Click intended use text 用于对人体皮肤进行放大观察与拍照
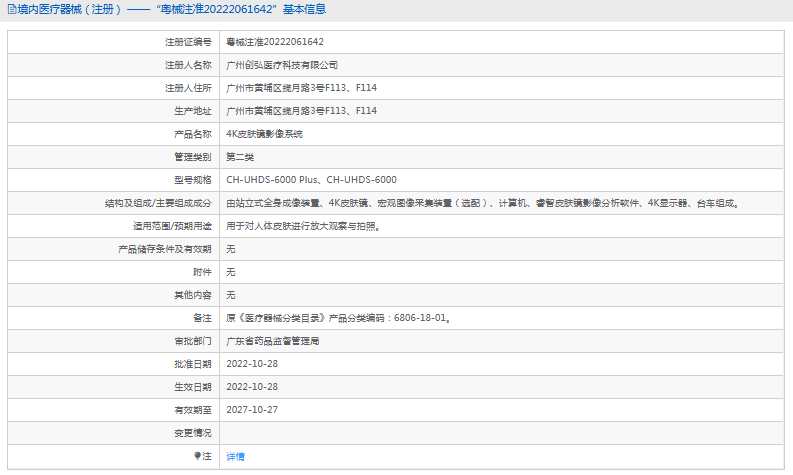 click(303, 226)
